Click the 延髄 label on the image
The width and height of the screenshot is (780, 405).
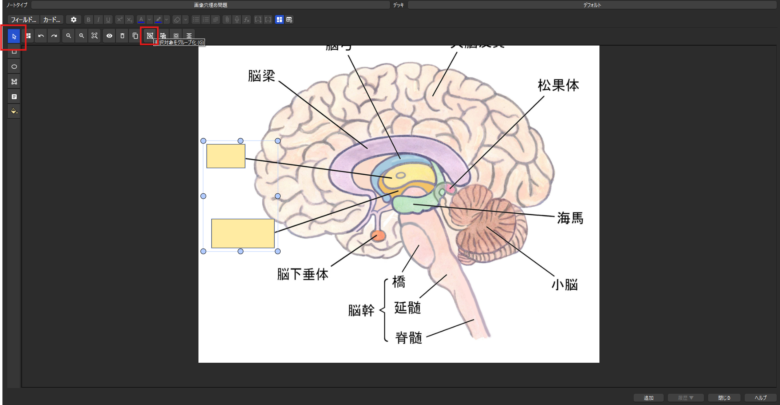[407, 307]
